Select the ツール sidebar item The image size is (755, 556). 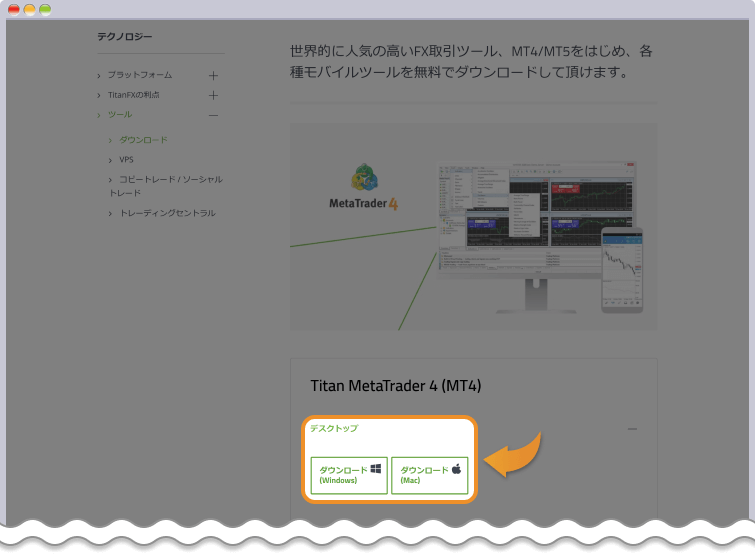tap(120, 115)
